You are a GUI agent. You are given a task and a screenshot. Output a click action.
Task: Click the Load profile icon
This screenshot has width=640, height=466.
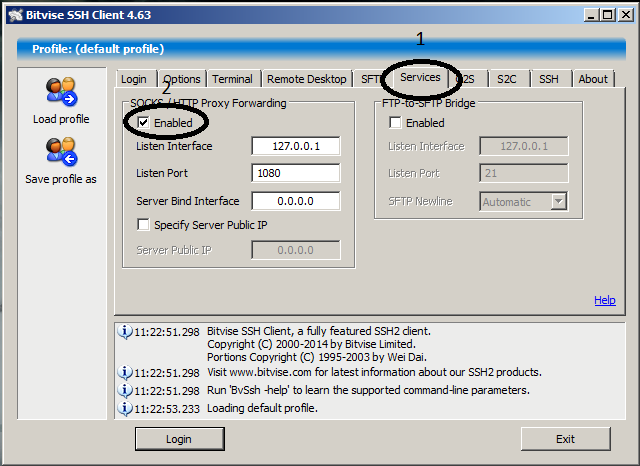click(x=61, y=91)
